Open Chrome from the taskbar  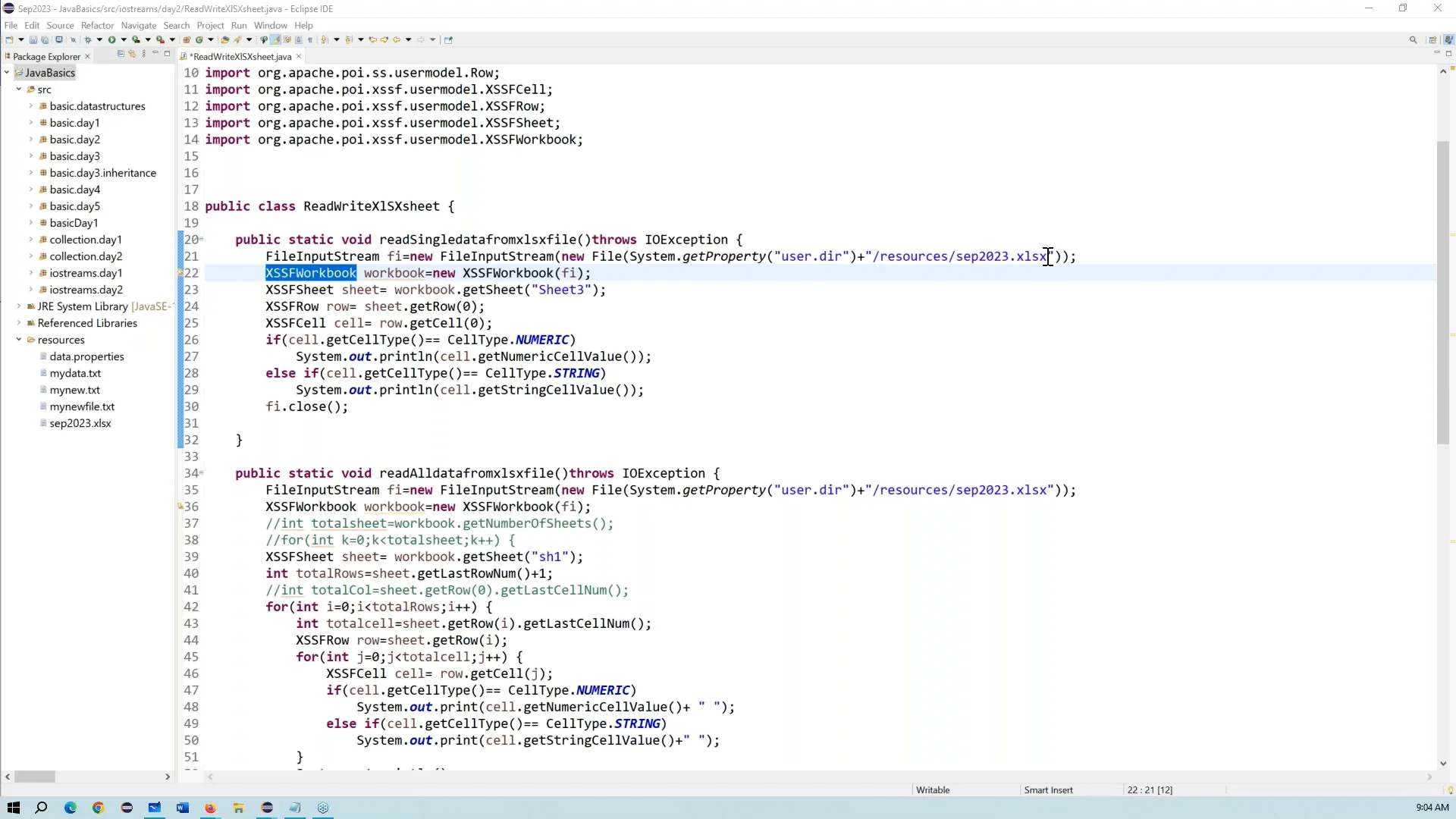pos(98,808)
